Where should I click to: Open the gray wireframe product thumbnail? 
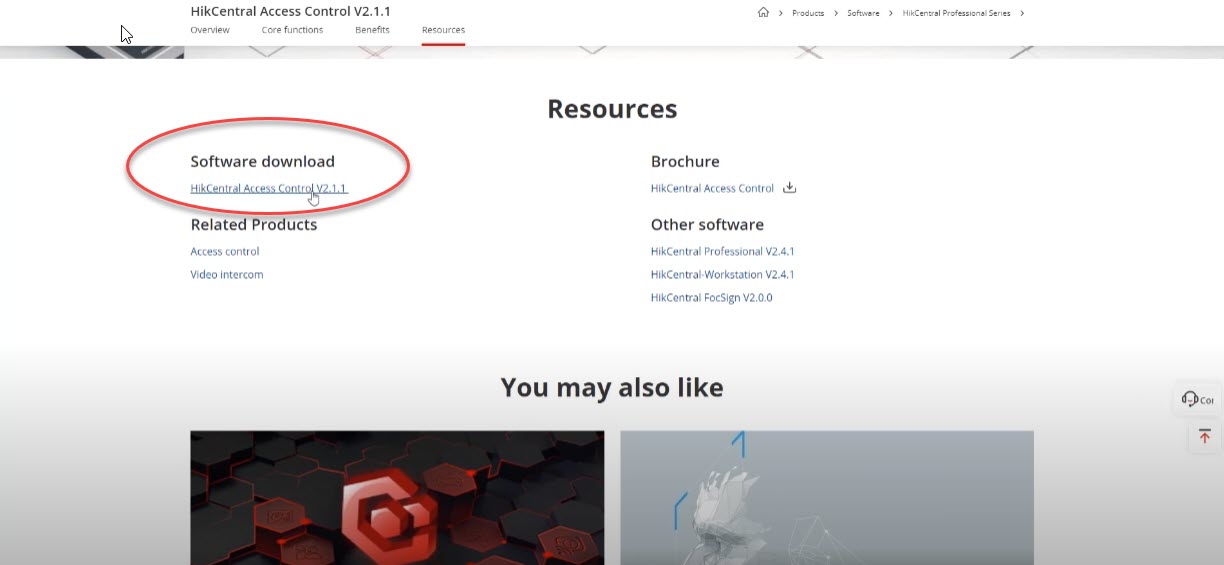[826, 497]
